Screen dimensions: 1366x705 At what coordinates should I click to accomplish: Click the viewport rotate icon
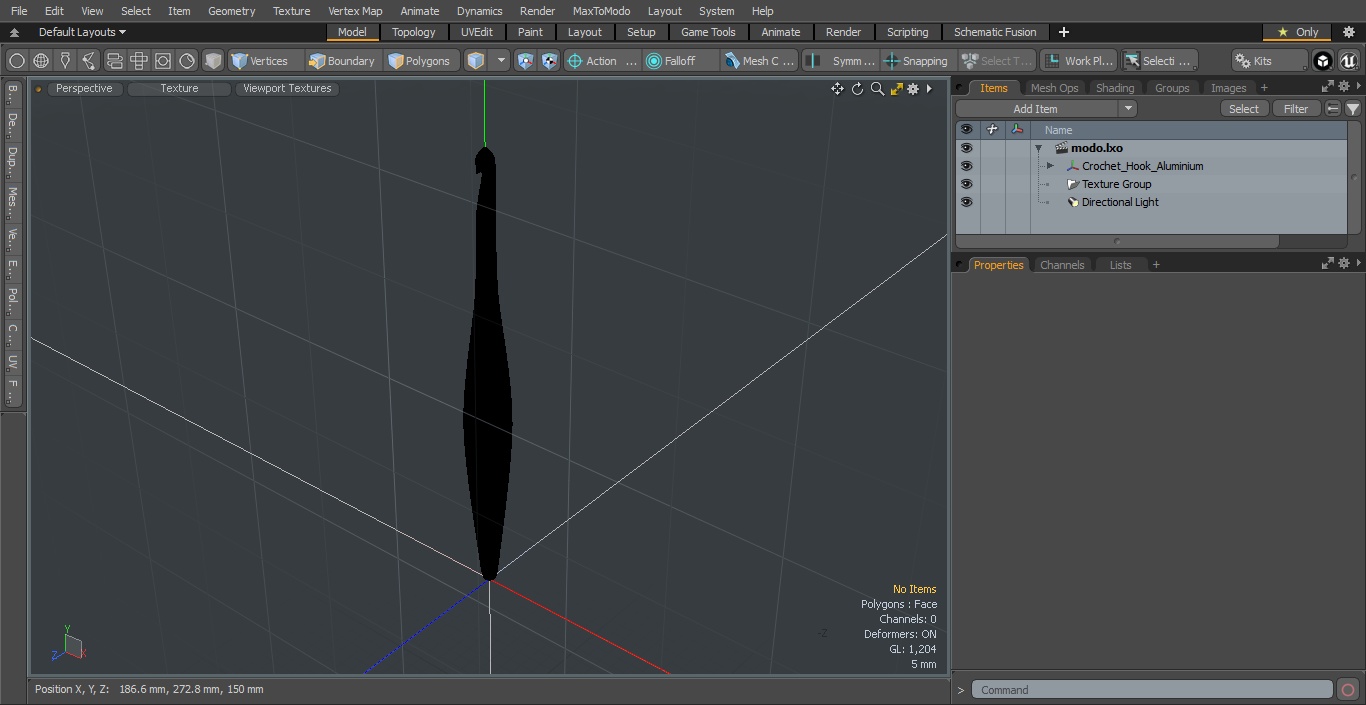point(857,89)
